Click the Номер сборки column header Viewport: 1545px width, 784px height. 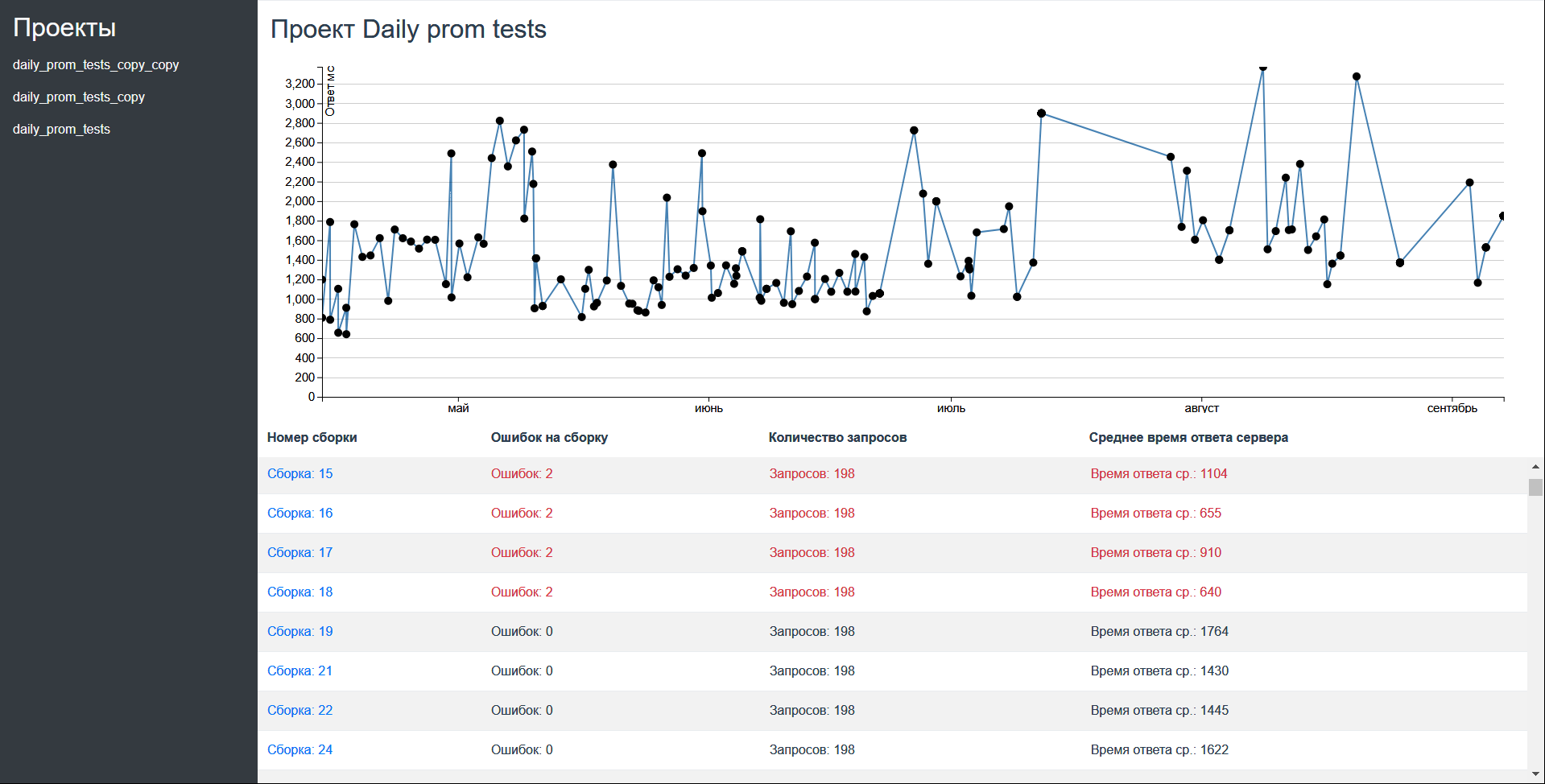click(312, 437)
